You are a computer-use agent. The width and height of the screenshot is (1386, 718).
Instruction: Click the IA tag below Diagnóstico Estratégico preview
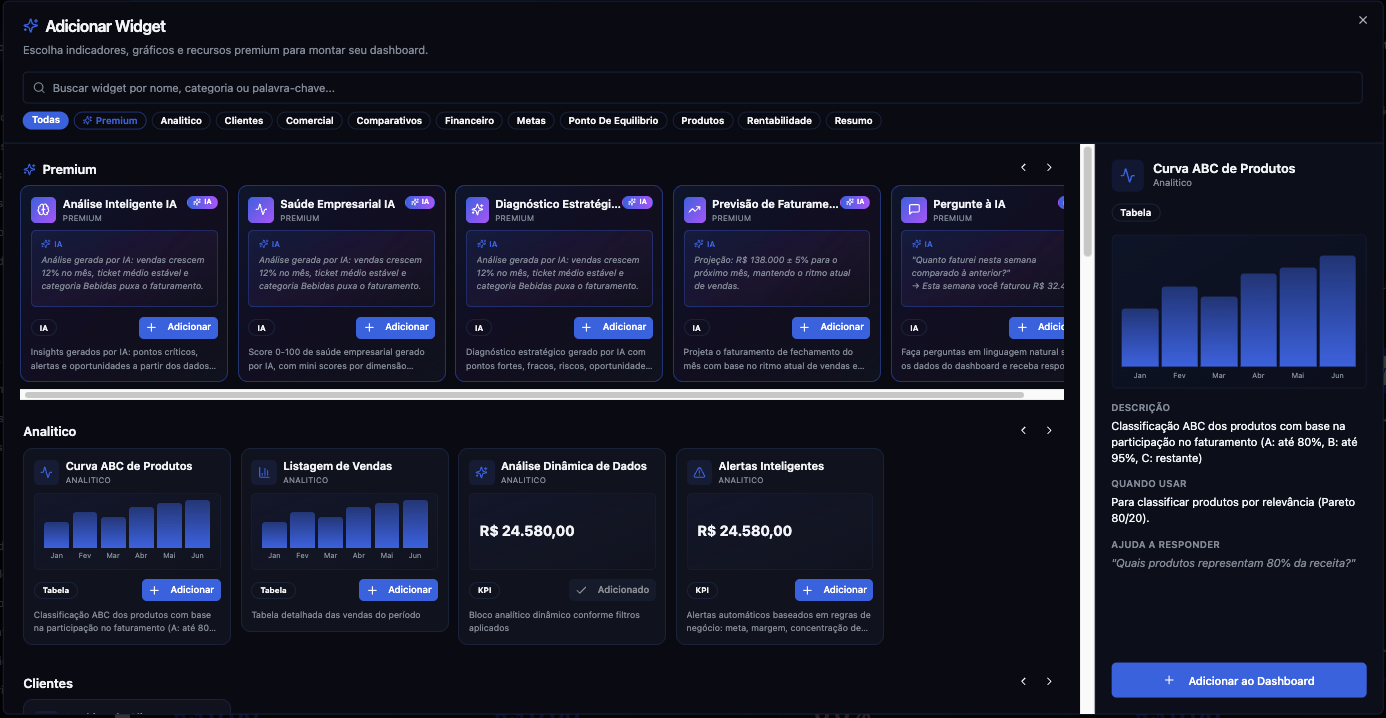tap(479, 328)
